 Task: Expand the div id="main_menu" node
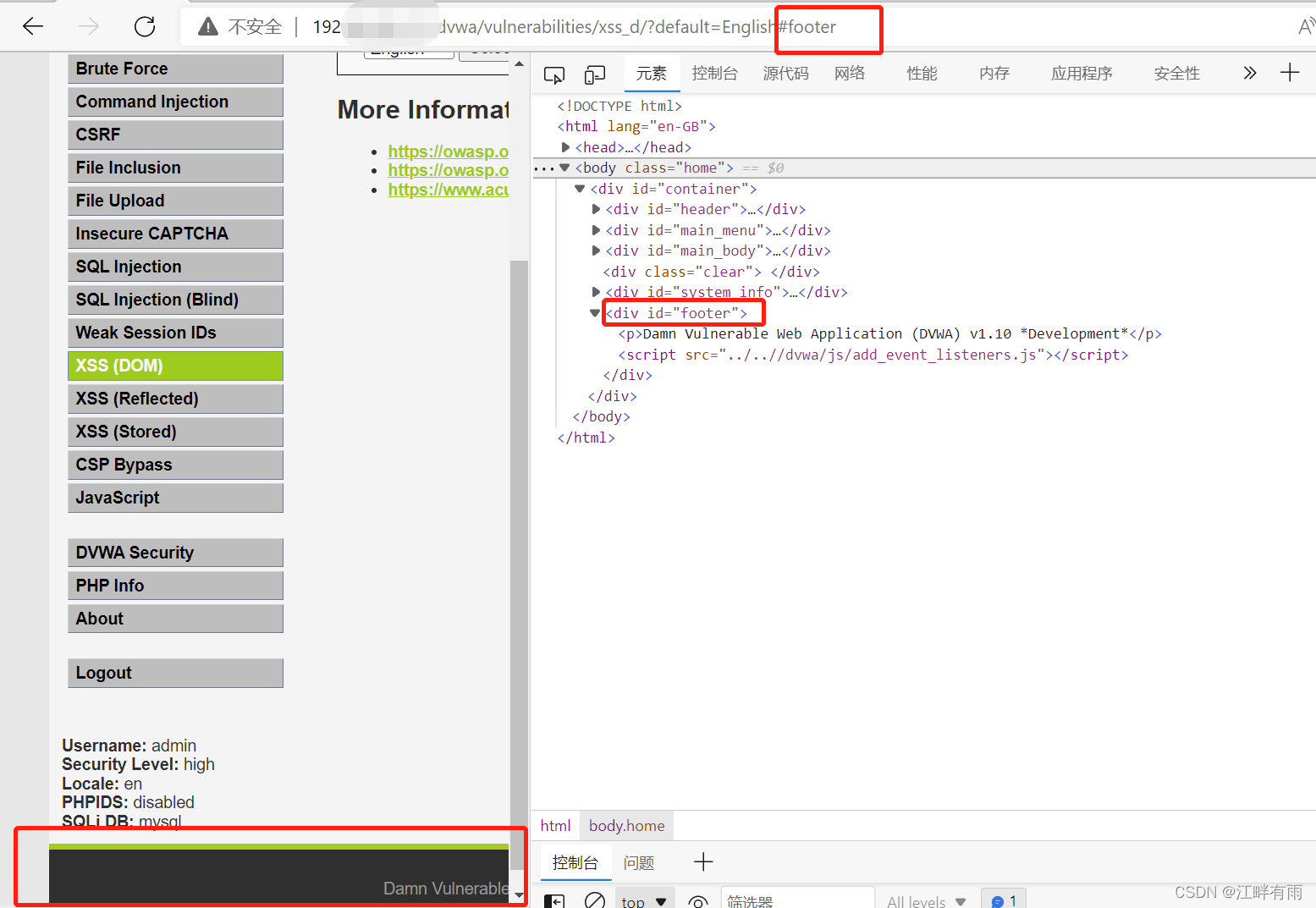point(596,230)
